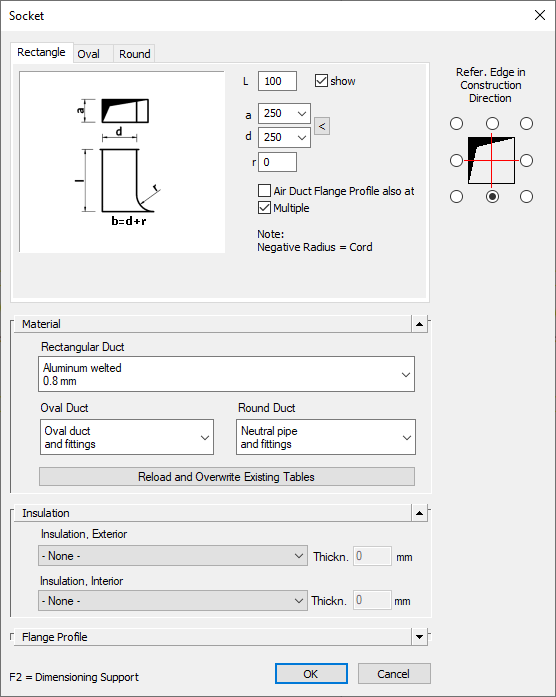Collapse the Insulation section
556x697 pixels.
tap(419, 513)
